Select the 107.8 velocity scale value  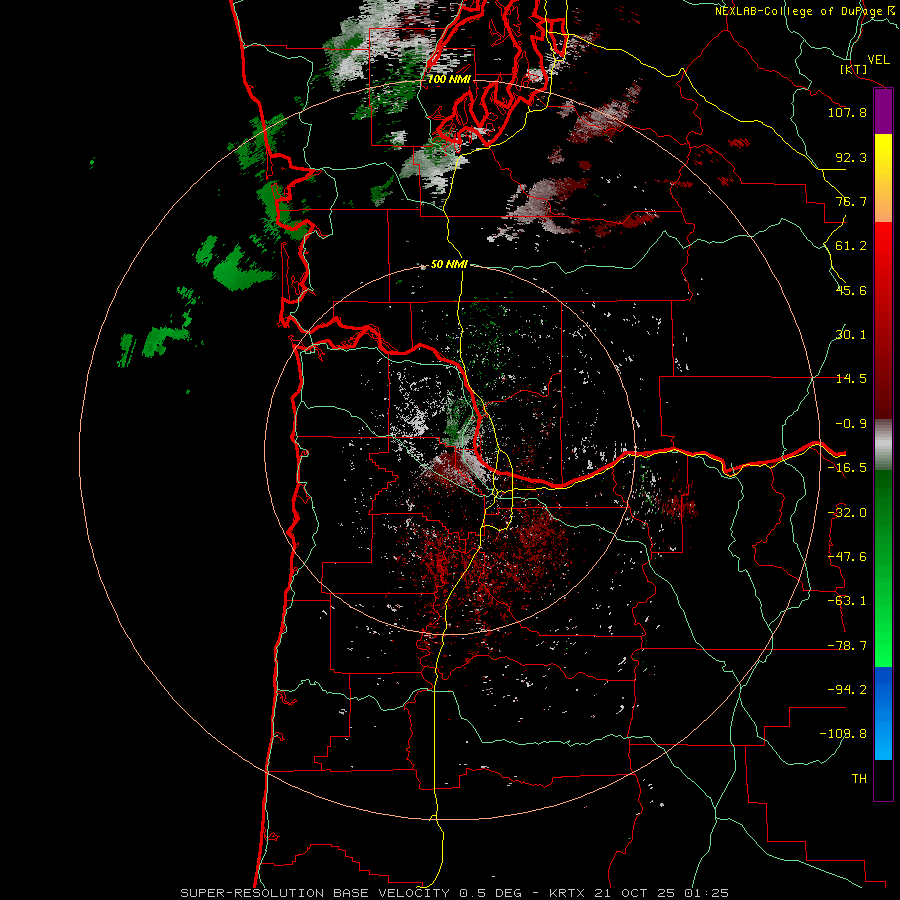click(847, 112)
